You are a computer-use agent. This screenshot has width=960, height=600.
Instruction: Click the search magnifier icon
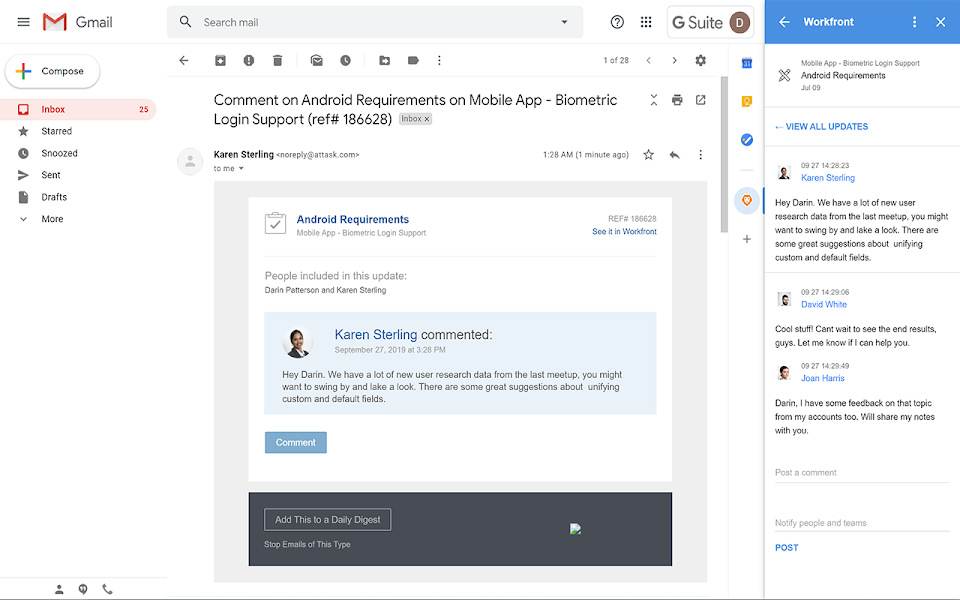point(185,22)
